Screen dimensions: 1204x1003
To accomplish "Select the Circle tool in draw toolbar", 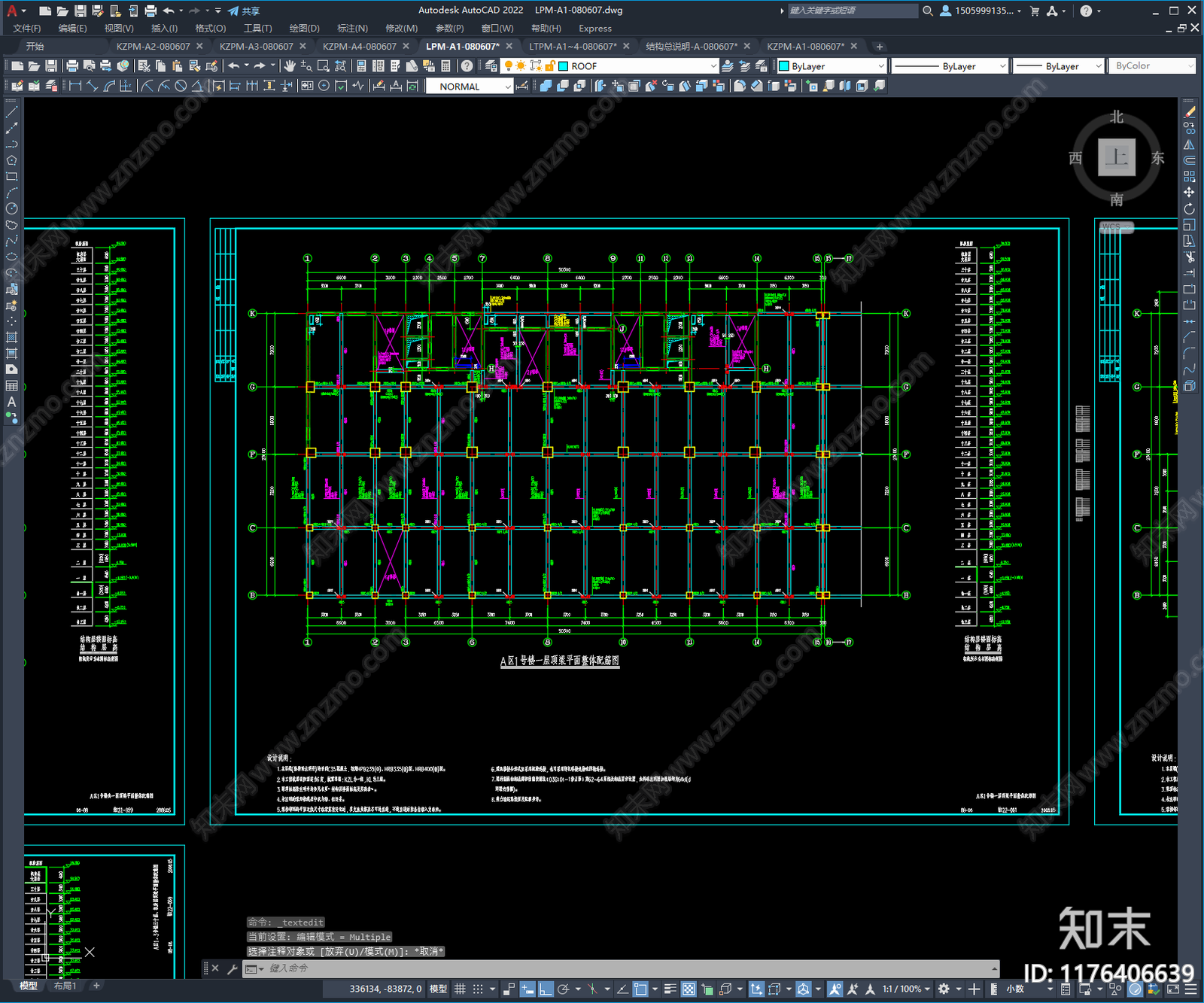I will coord(11,208).
